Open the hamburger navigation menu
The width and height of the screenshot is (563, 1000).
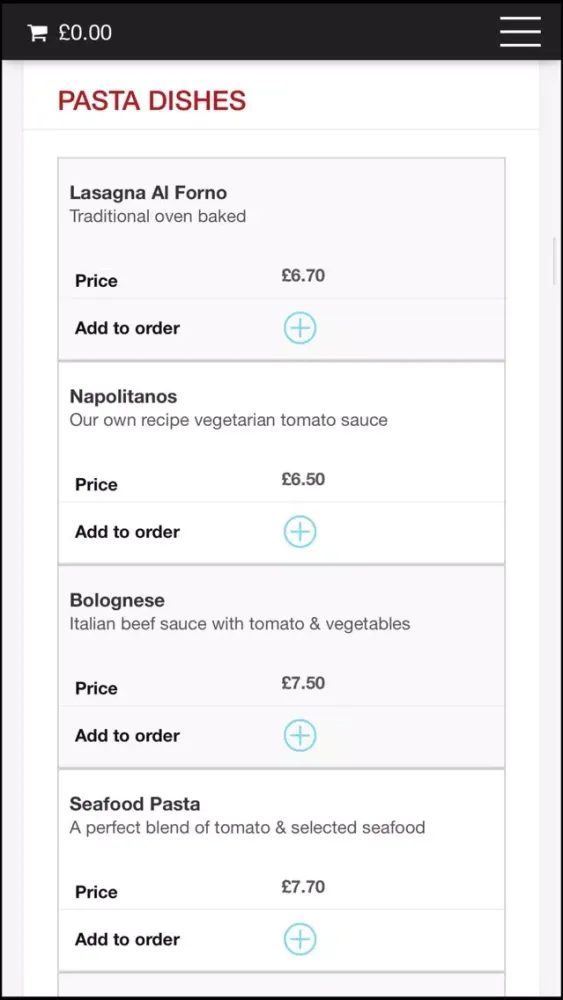click(x=520, y=32)
